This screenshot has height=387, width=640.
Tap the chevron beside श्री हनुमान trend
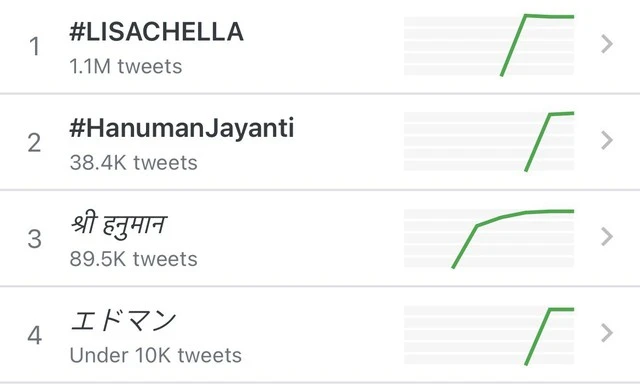[x=607, y=236]
